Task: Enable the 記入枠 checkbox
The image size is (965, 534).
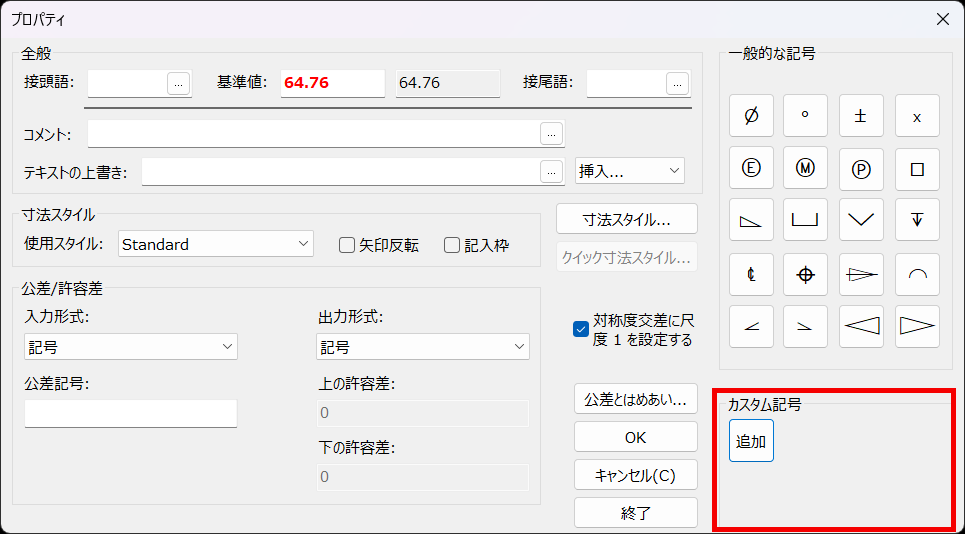Action: click(x=476, y=245)
